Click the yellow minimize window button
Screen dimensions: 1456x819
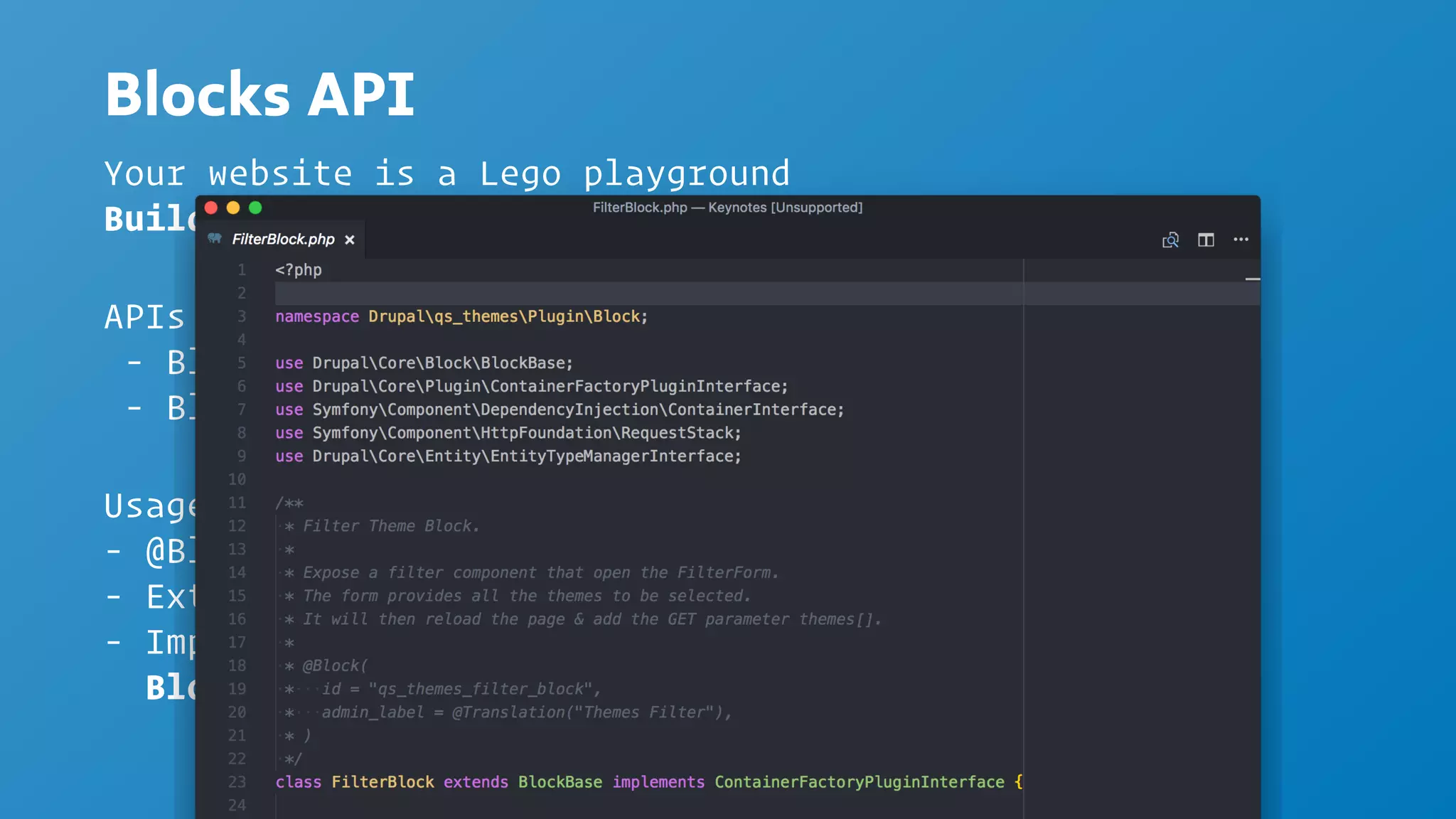[233, 208]
